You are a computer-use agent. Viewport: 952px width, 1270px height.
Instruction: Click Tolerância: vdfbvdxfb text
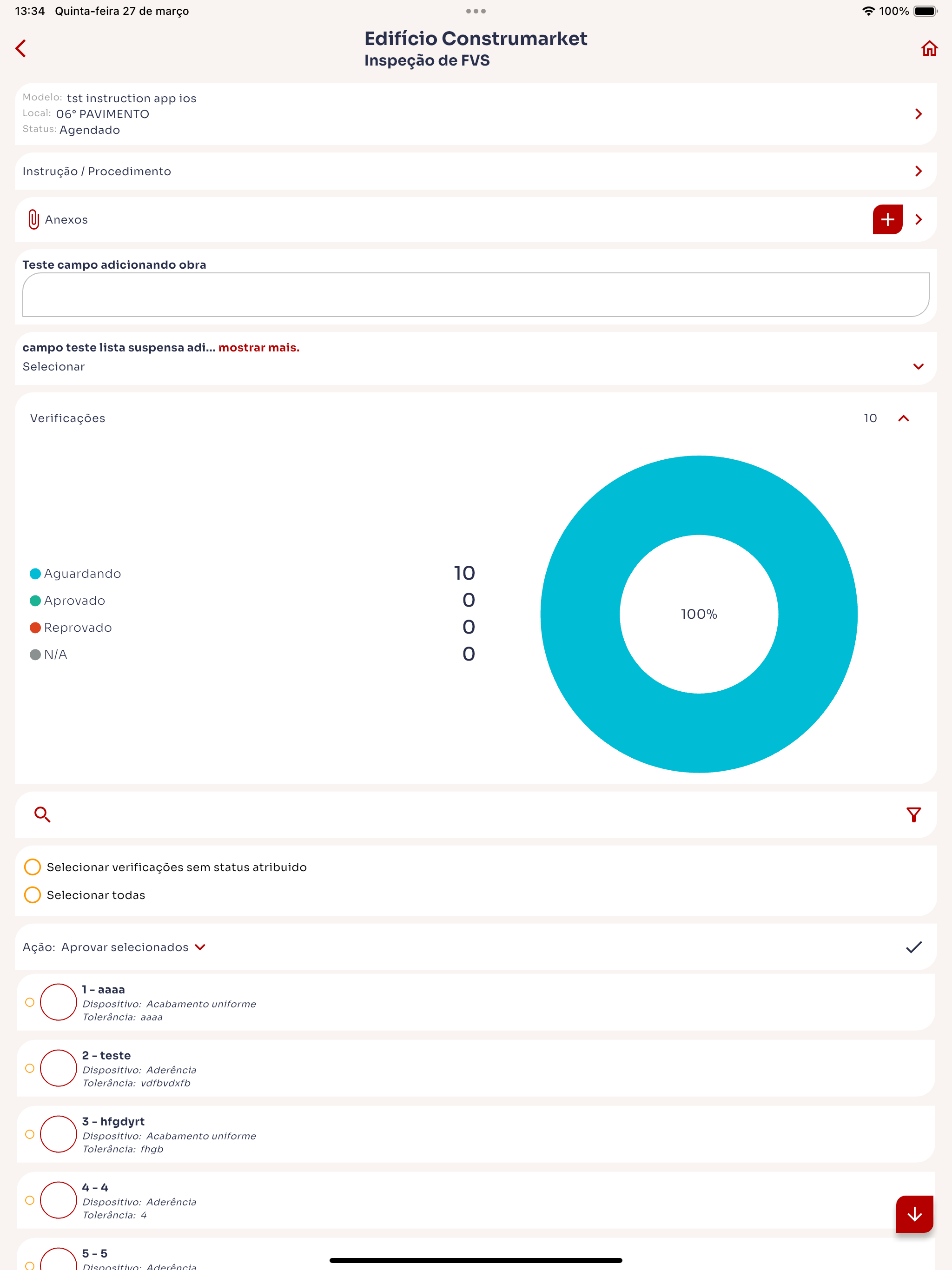[x=137, y=1083]
